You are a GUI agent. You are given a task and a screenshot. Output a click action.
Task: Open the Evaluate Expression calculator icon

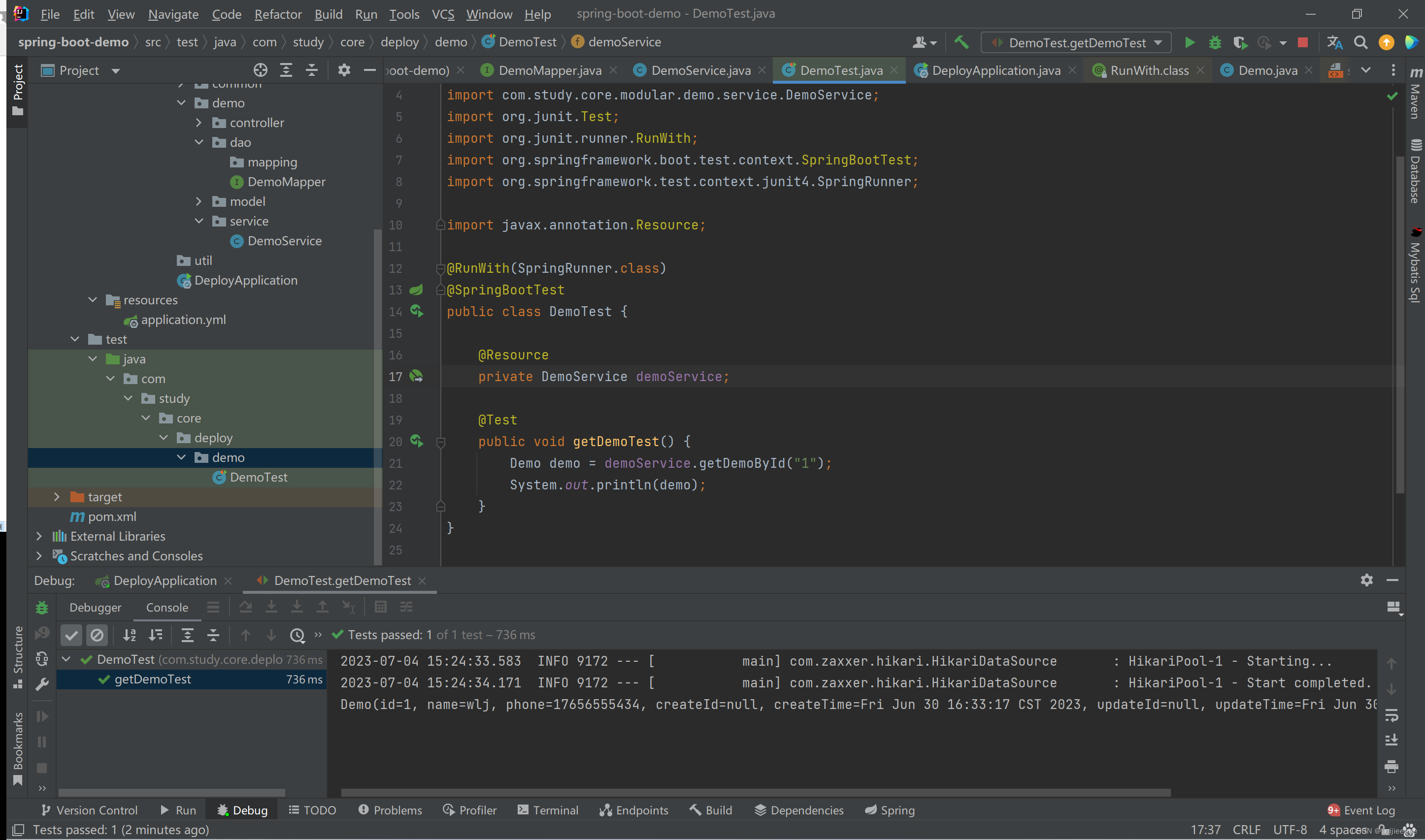click(380, 608)
